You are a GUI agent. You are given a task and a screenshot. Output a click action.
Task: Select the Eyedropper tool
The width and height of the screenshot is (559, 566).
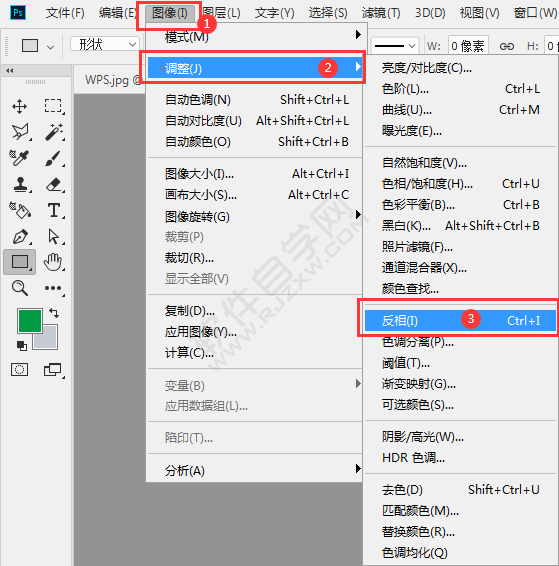19,158
